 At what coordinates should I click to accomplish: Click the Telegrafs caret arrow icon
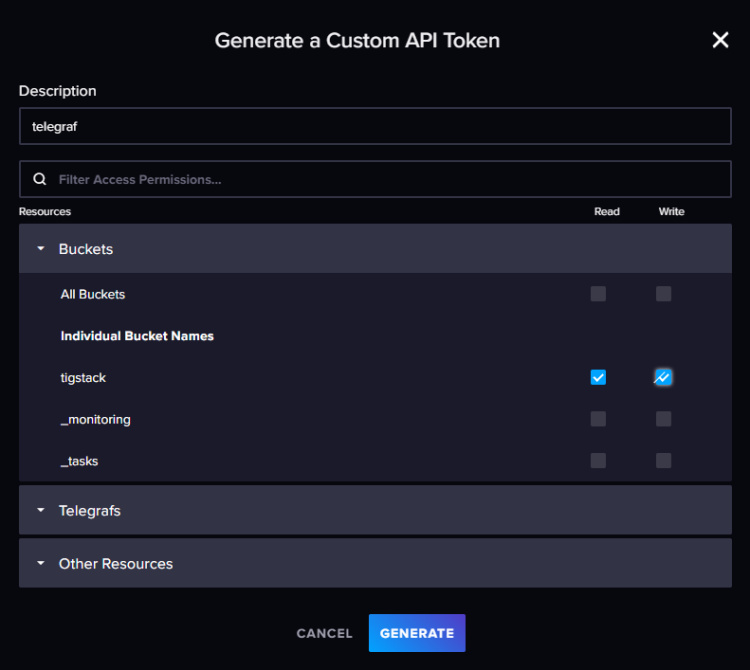pos(41,510)
